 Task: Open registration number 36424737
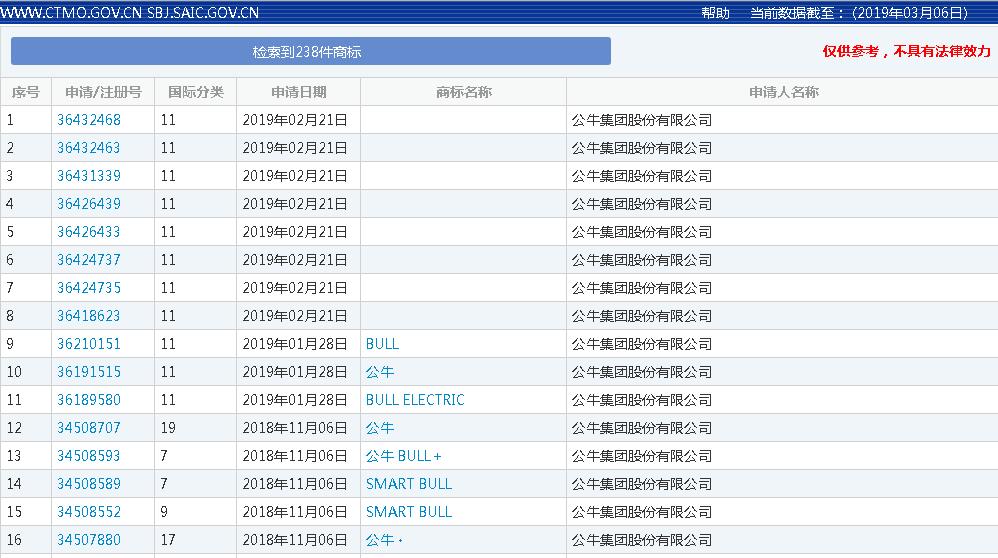click(88, 260)
